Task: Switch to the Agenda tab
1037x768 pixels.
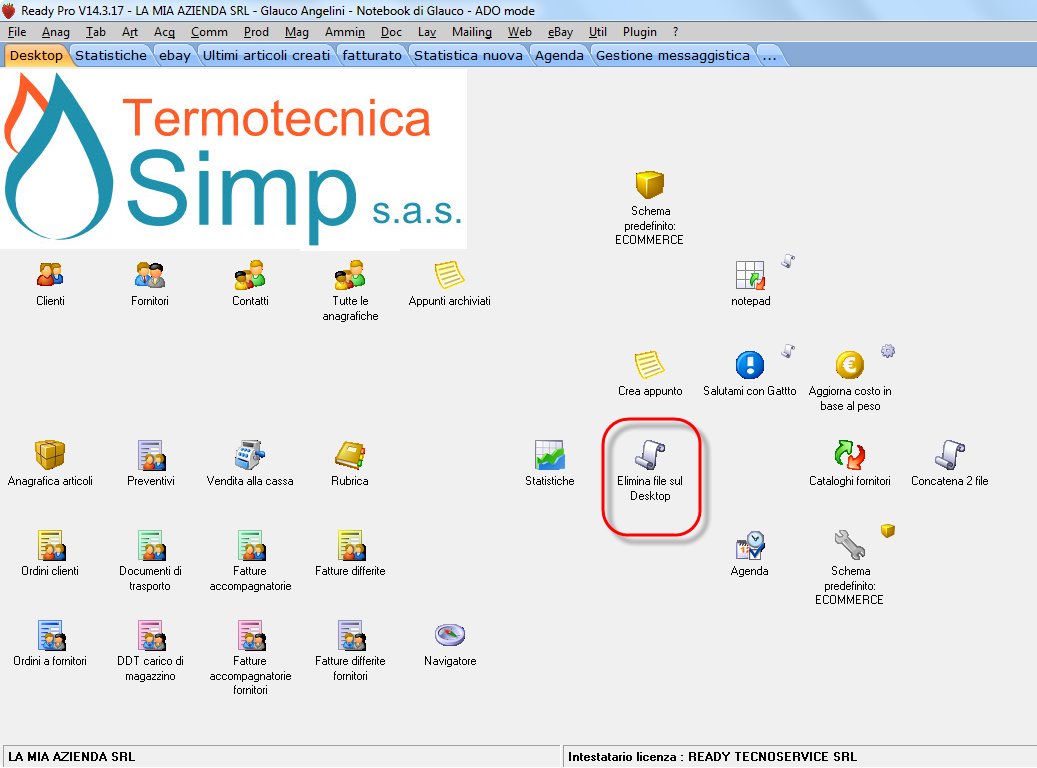Action: tap(560, 56)
